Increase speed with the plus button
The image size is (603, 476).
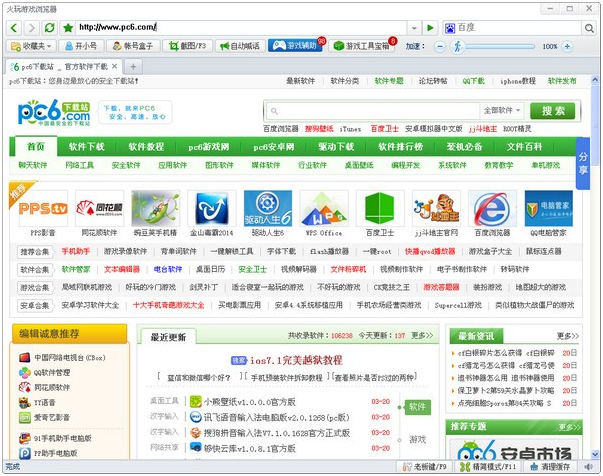tap(567, 47)
